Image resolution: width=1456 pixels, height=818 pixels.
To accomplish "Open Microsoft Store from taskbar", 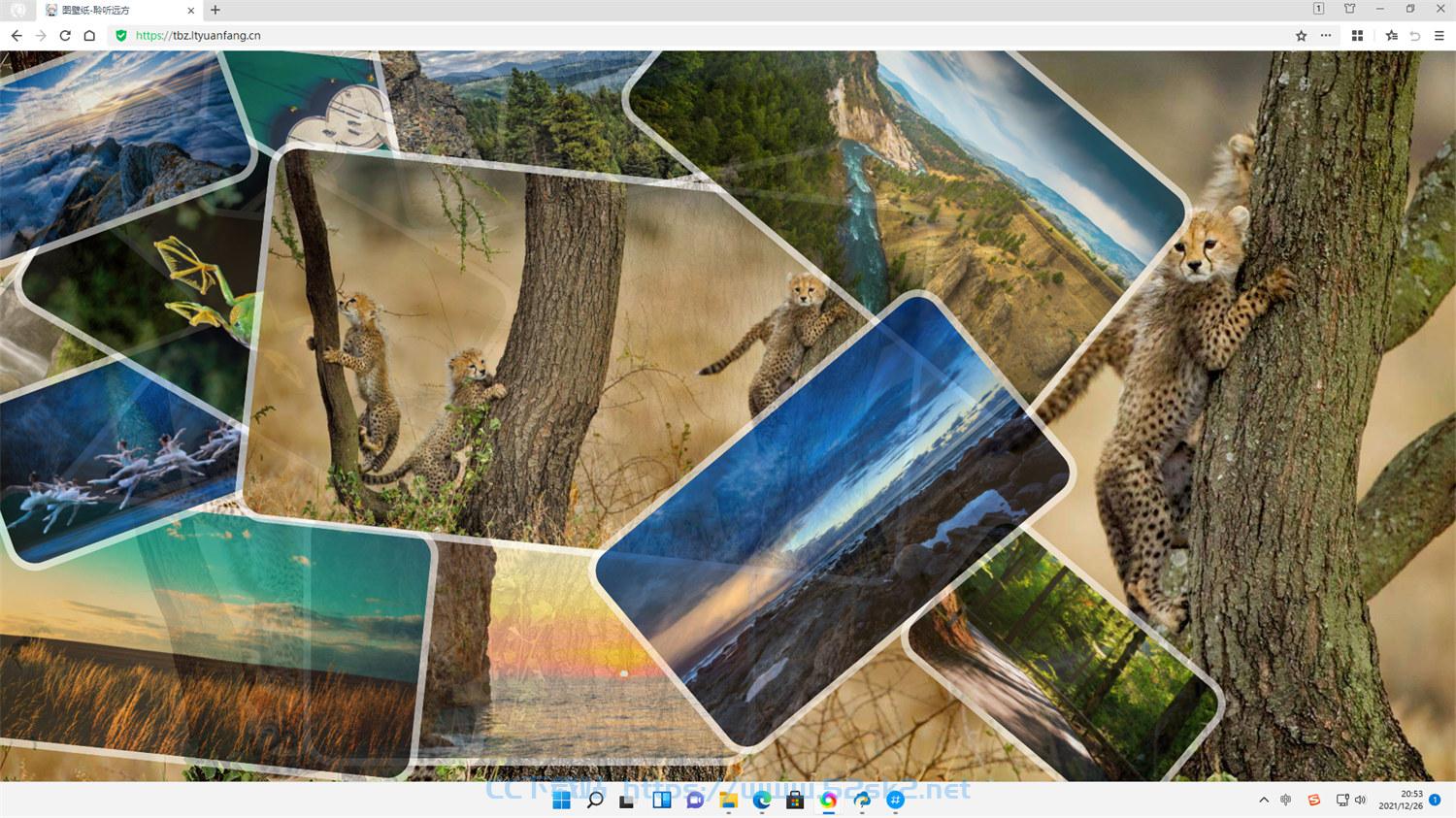I will (795, 800).
